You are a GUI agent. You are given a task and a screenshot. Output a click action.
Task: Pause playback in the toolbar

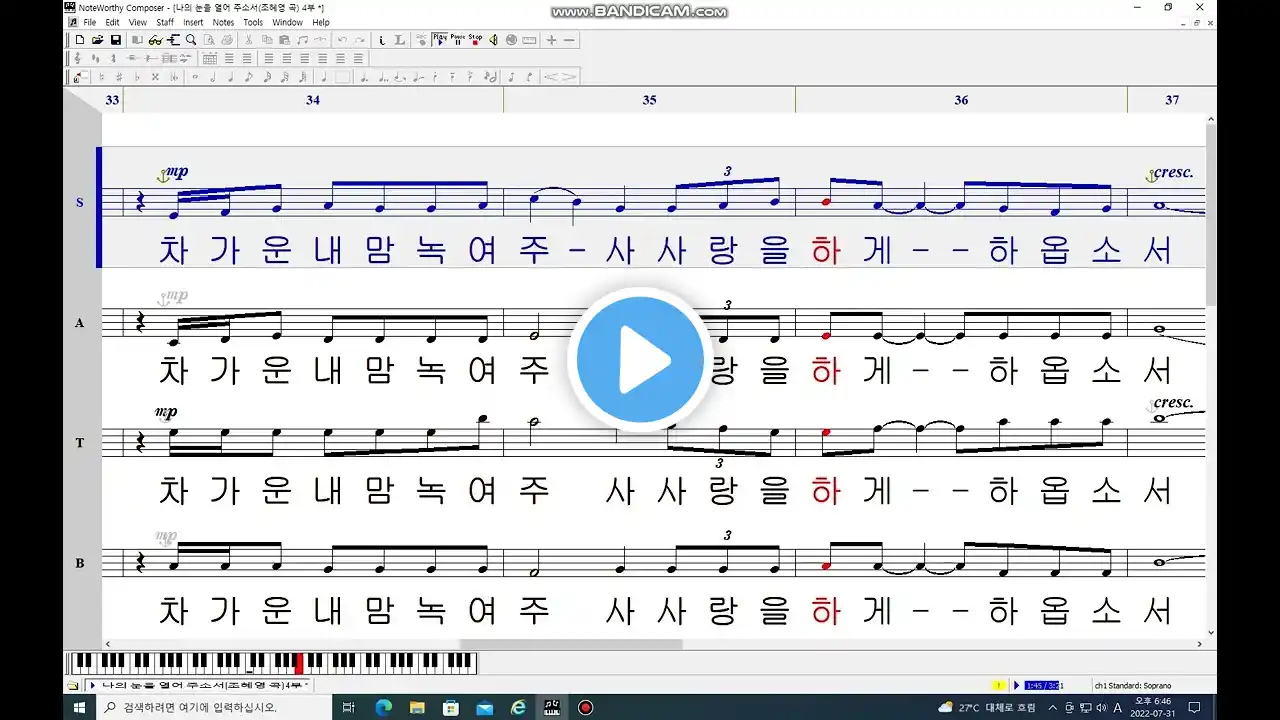(x=458, y=40)
